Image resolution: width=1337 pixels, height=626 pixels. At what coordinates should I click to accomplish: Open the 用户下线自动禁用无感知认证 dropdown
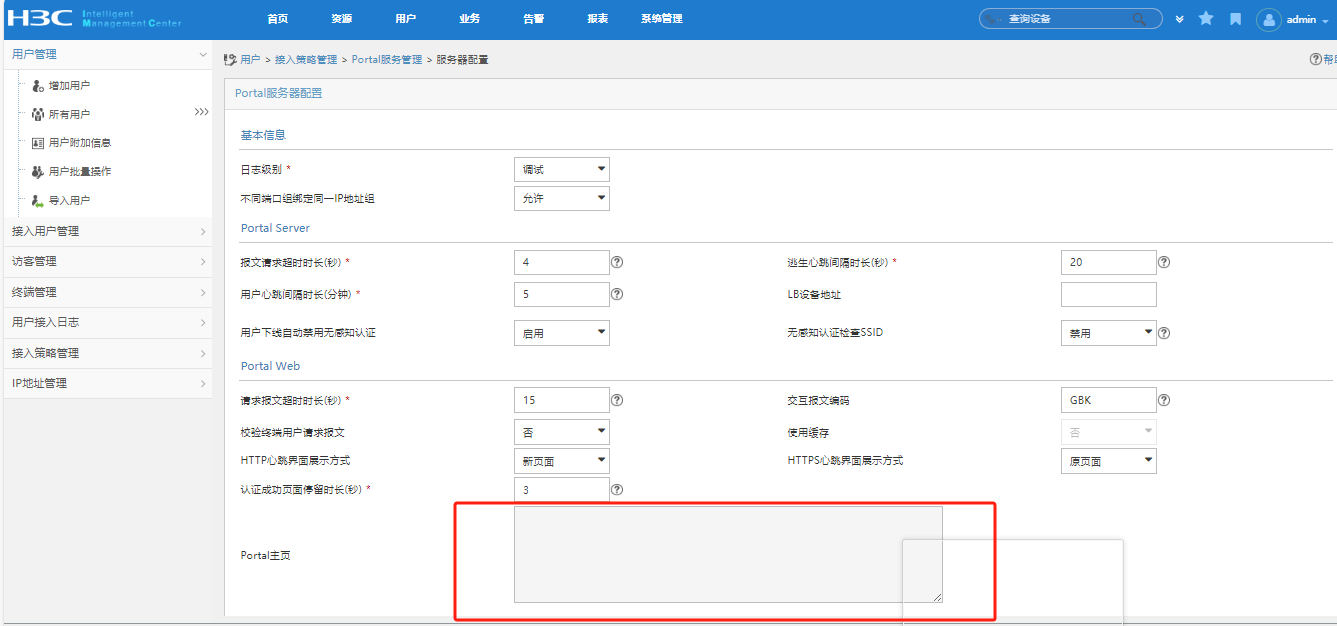point(562,333)
